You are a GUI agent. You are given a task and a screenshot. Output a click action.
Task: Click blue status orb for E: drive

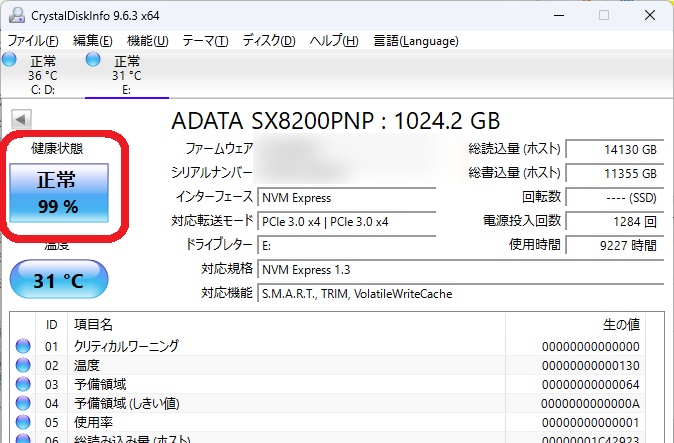[x=93, y=59]
